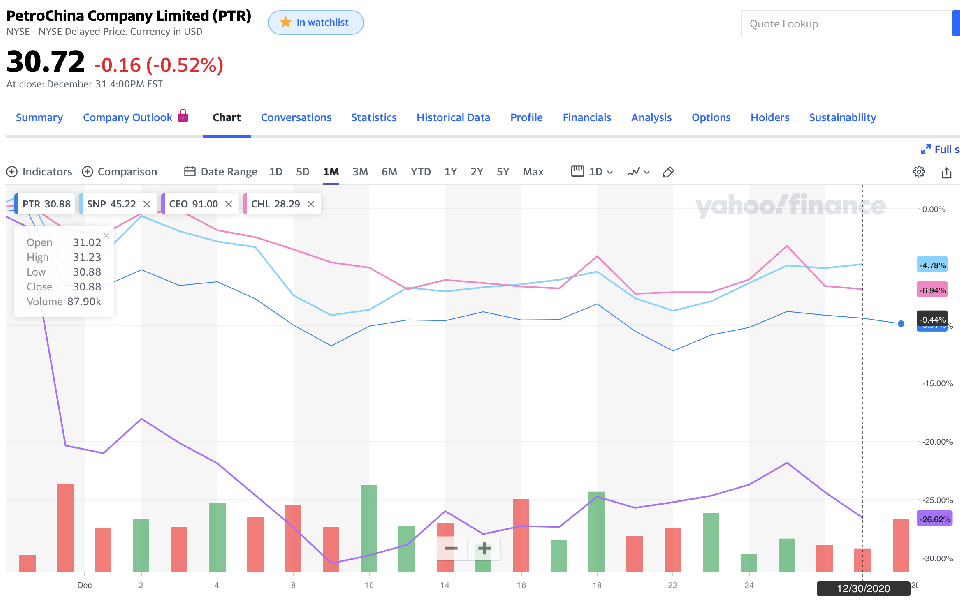Select the YTD time range

point(421,171)
